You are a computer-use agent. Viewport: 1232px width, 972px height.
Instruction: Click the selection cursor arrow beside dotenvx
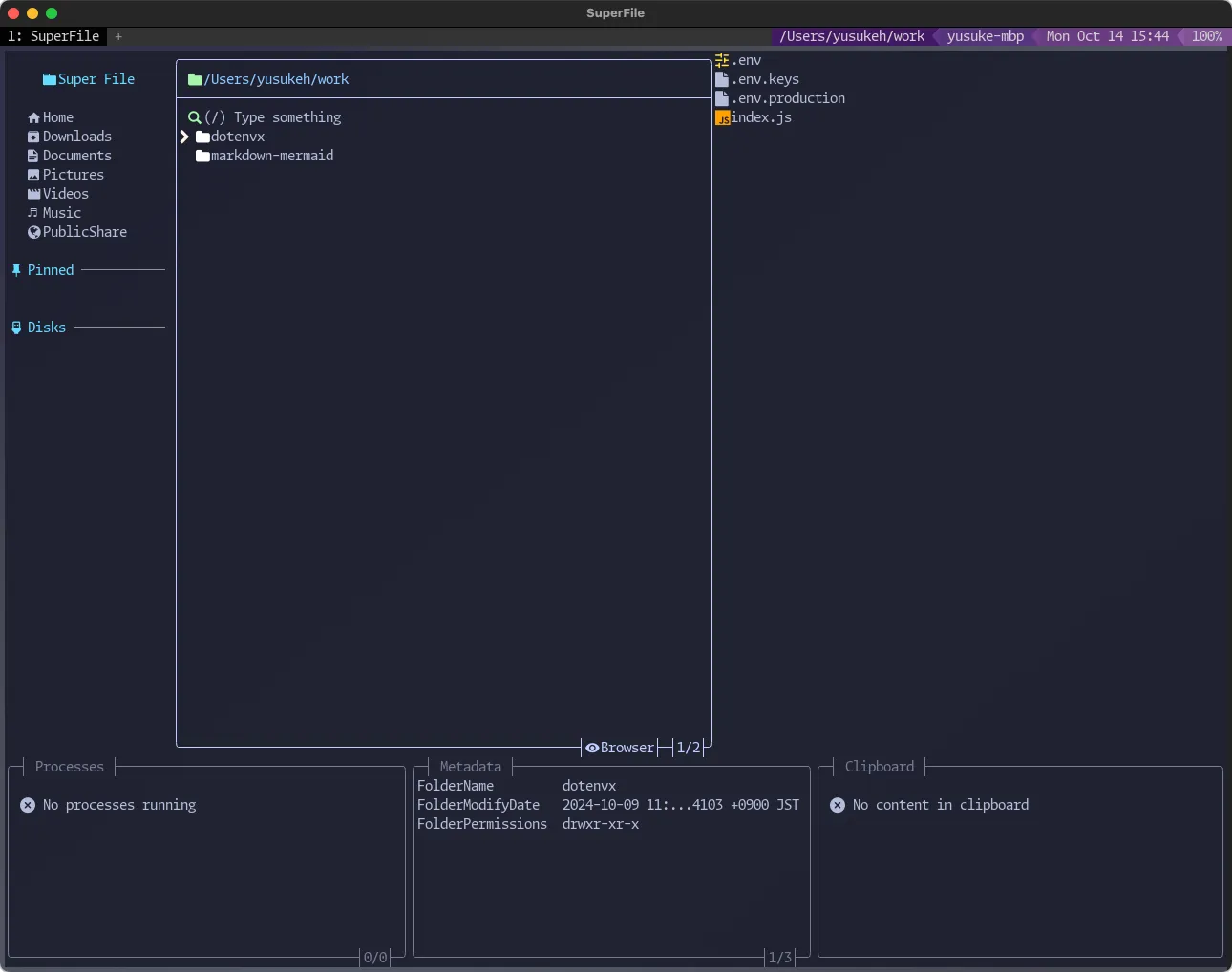[x=184, y=137]
